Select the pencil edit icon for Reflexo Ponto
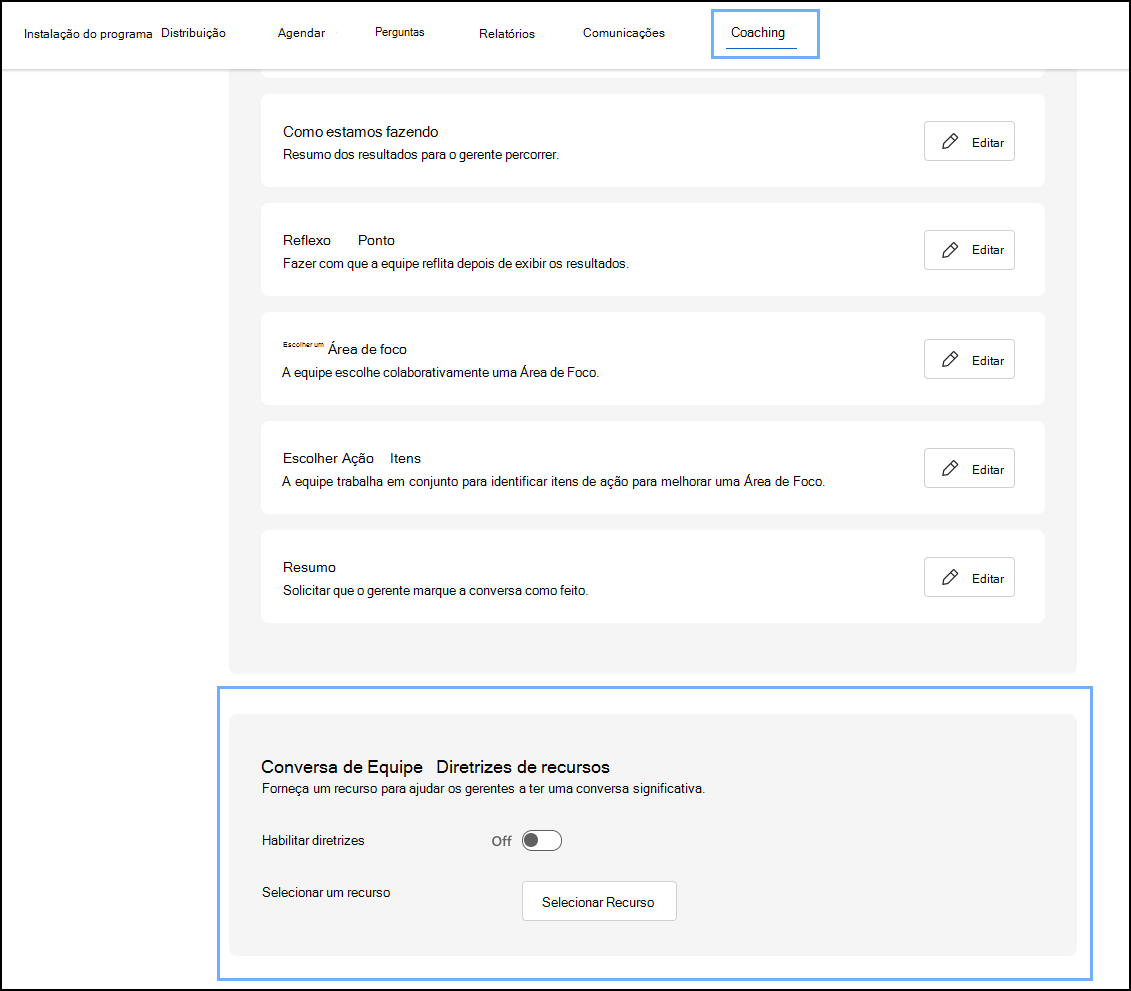This screenshot has width=1131, height=991. pyautogui.click(x=948, y=249)
